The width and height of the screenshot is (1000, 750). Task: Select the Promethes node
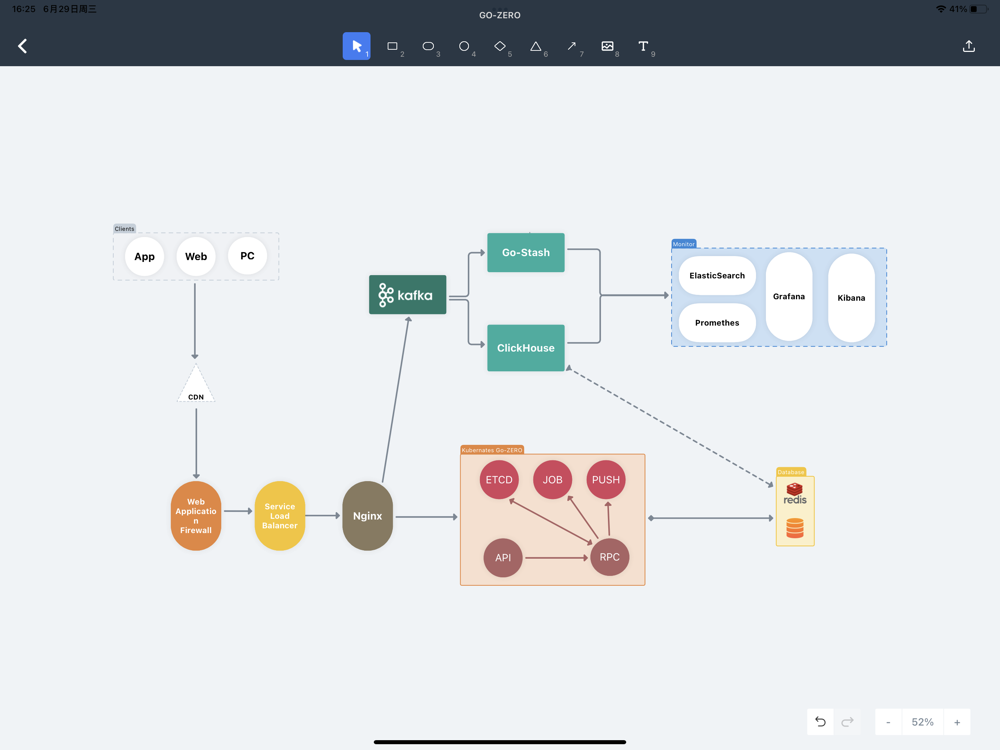tap(717, 323)
